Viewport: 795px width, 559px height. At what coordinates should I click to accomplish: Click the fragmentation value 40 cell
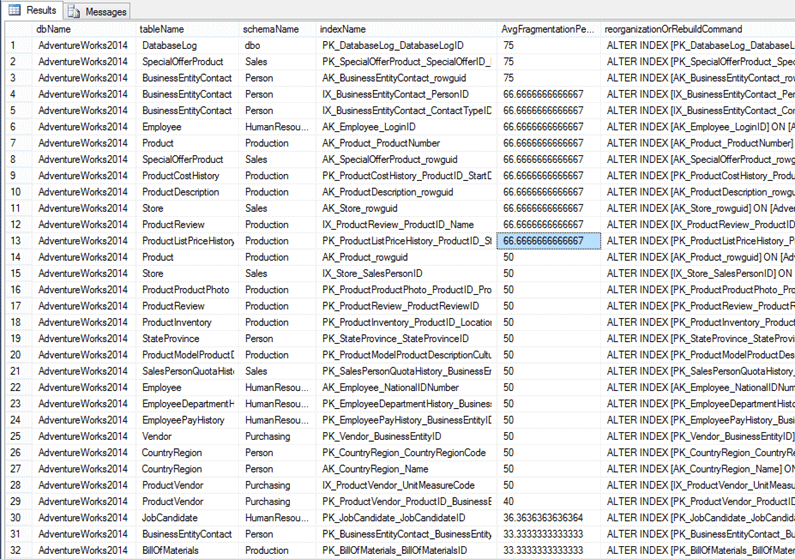549,502
